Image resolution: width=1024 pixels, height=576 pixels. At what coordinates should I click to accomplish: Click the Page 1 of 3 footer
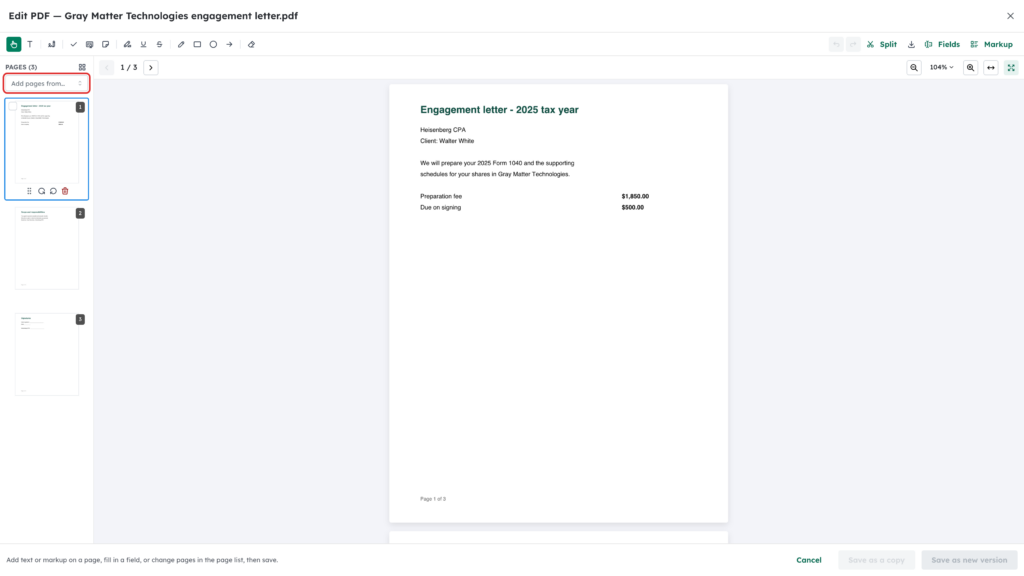coord(433,499)
